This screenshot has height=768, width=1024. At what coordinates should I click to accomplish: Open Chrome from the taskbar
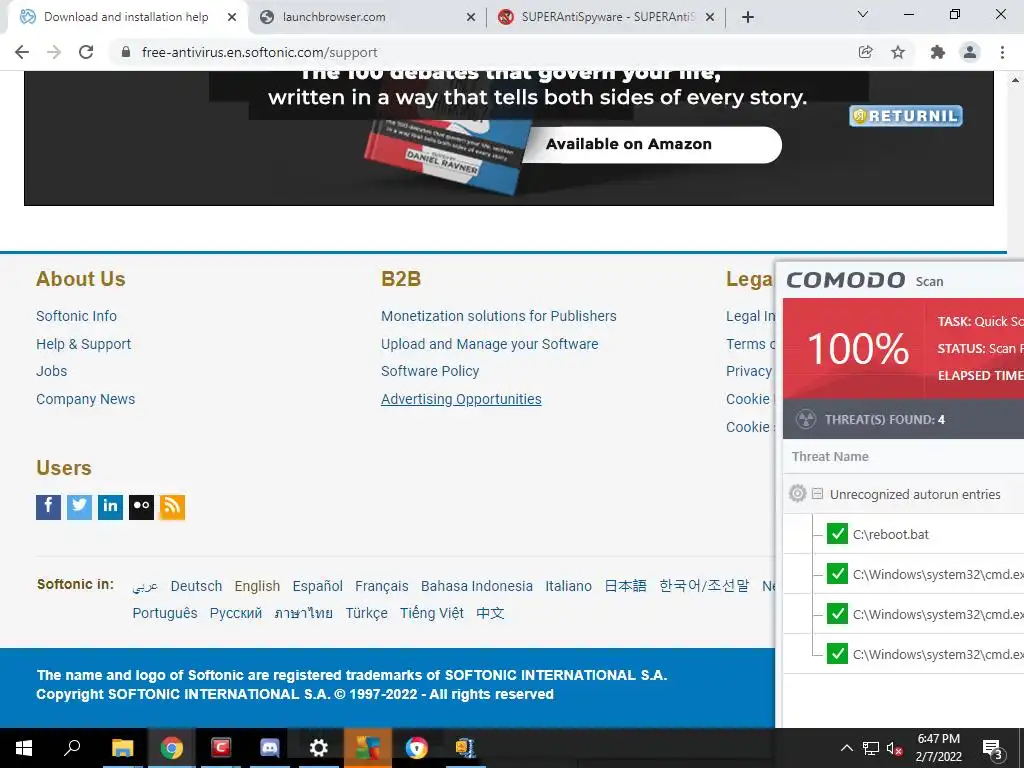[x=171, y=748]
